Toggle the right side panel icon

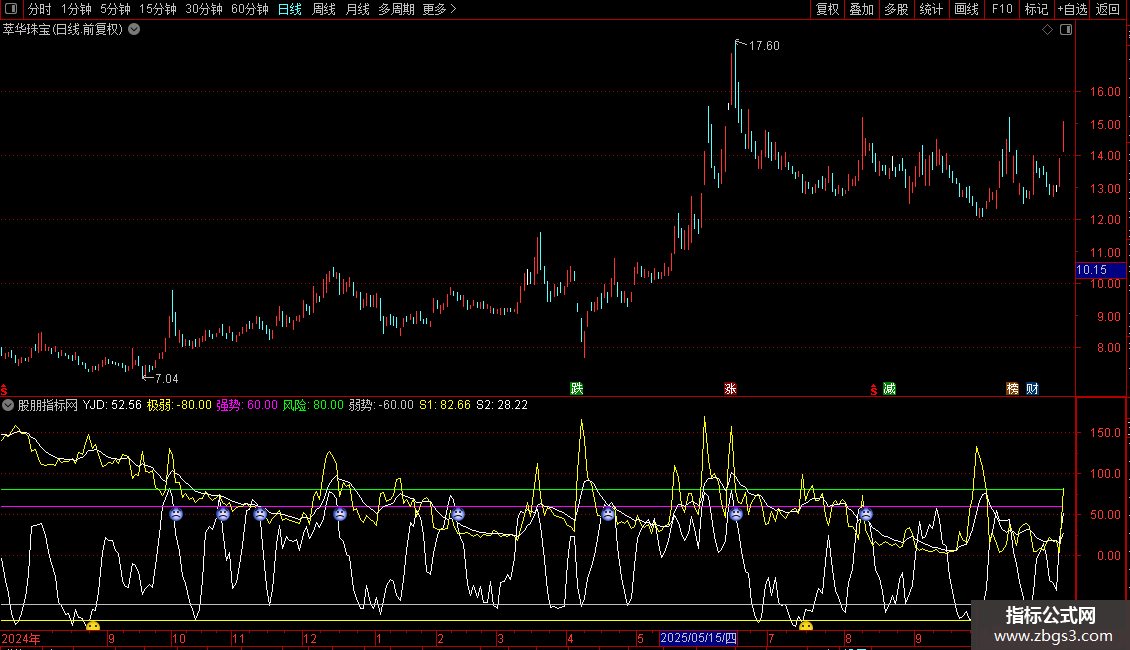tap(1065, 30)
